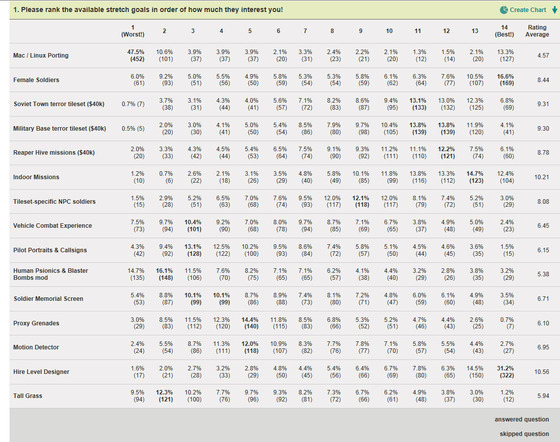Click the 12.2% (121) cell in Reaper Hive row
Screen dimensions: 560x442
click(446, 152)
